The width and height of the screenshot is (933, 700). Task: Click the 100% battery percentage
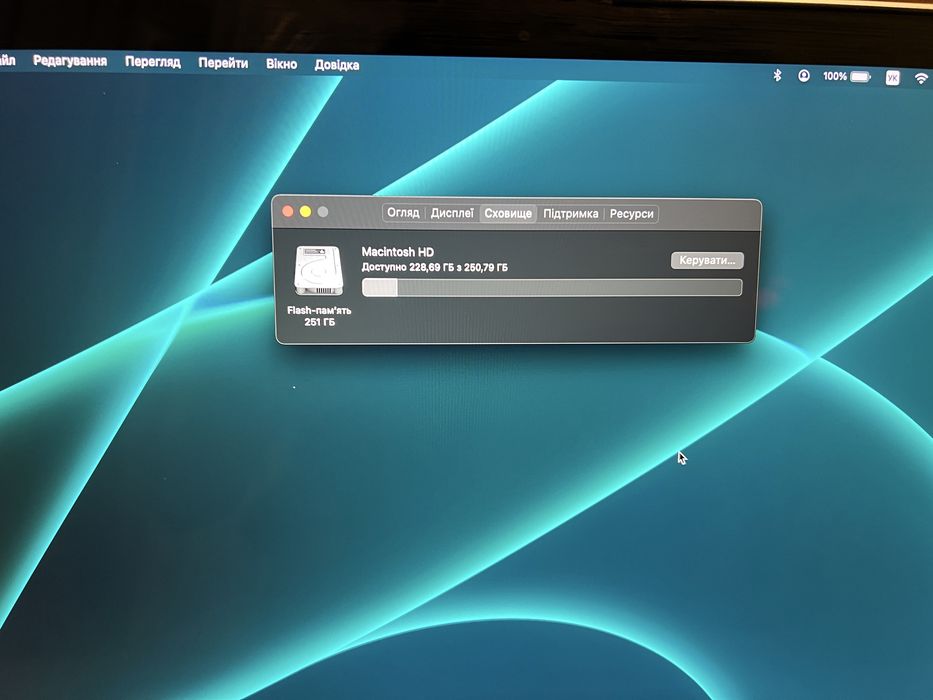point(835,76)
